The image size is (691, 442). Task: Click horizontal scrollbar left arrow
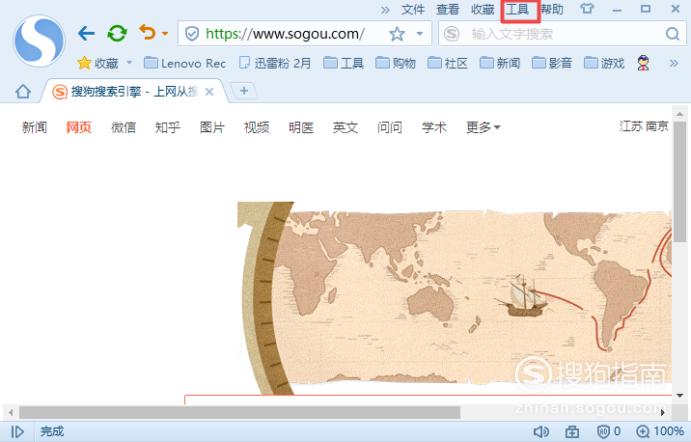[11, 412]
